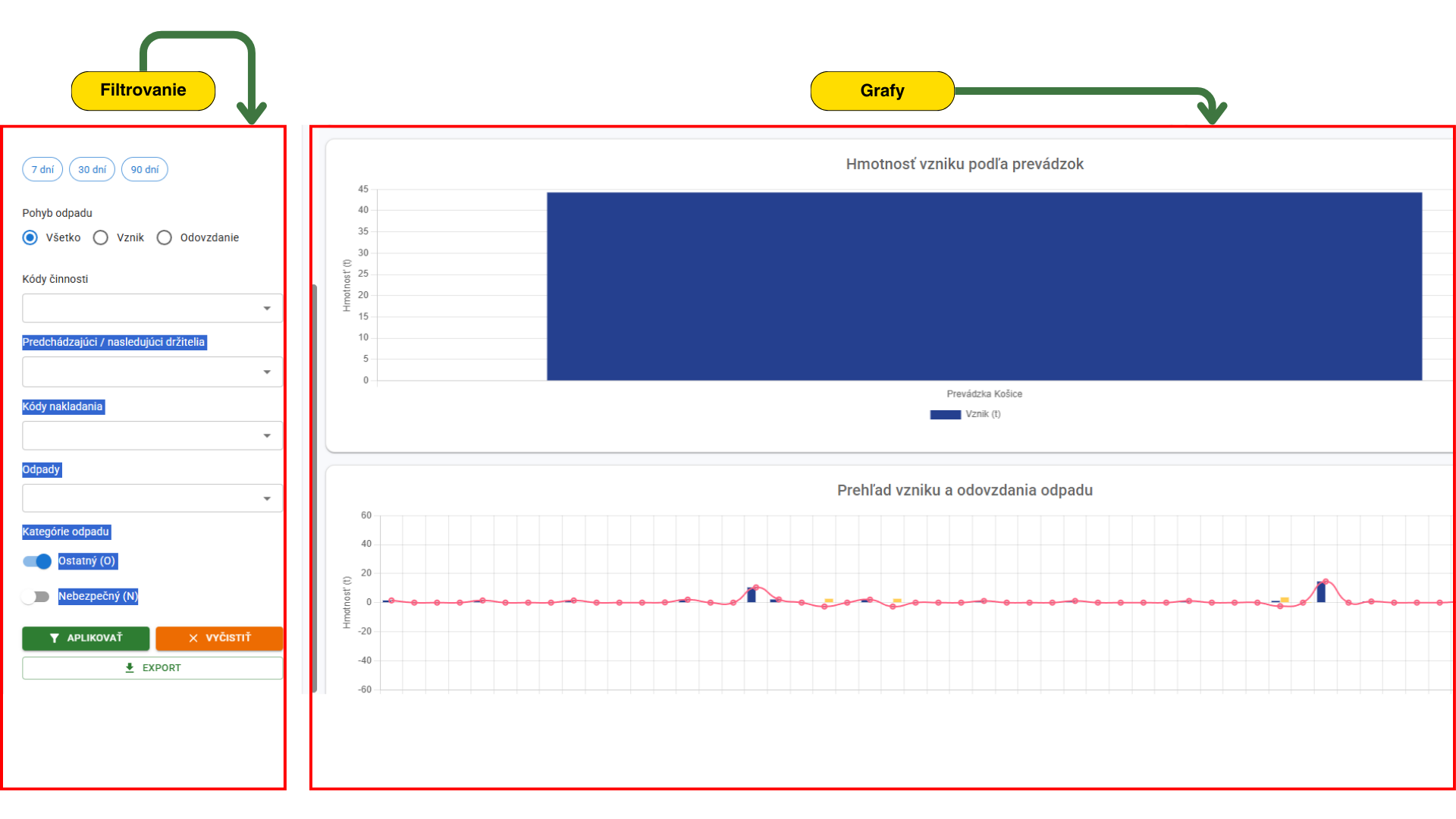Click the blue Prevádzka Košice bar
This screenshot has width=1456, height=819.
click(x=984, y=287)
